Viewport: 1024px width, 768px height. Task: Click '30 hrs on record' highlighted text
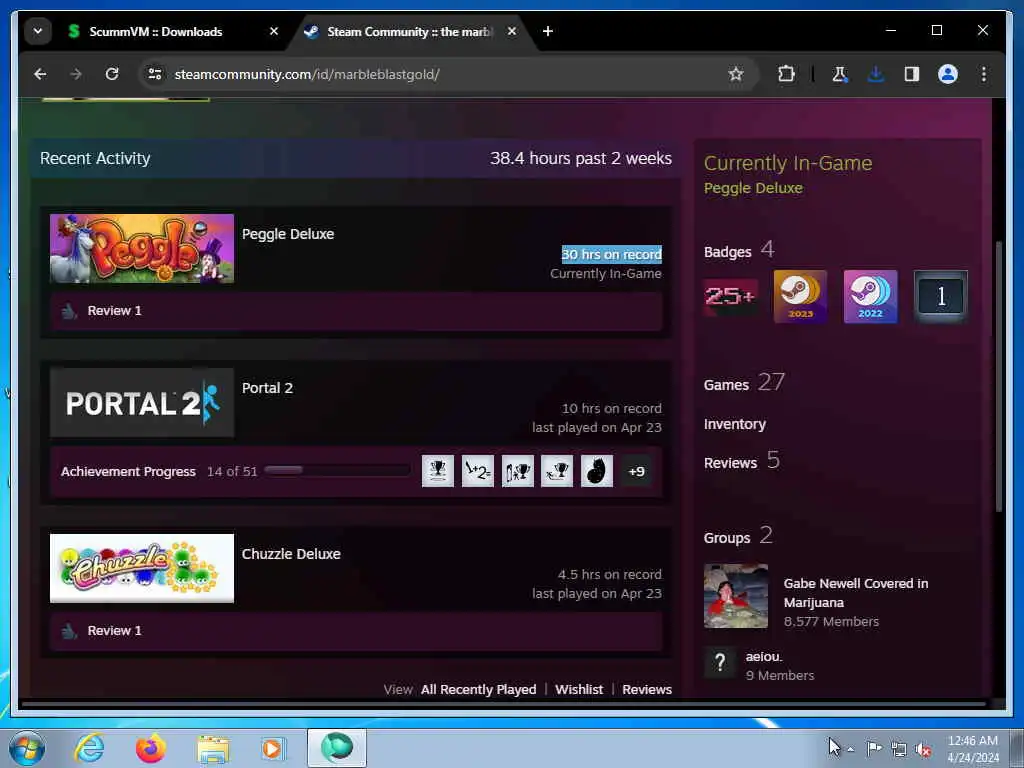pos(612,255)
